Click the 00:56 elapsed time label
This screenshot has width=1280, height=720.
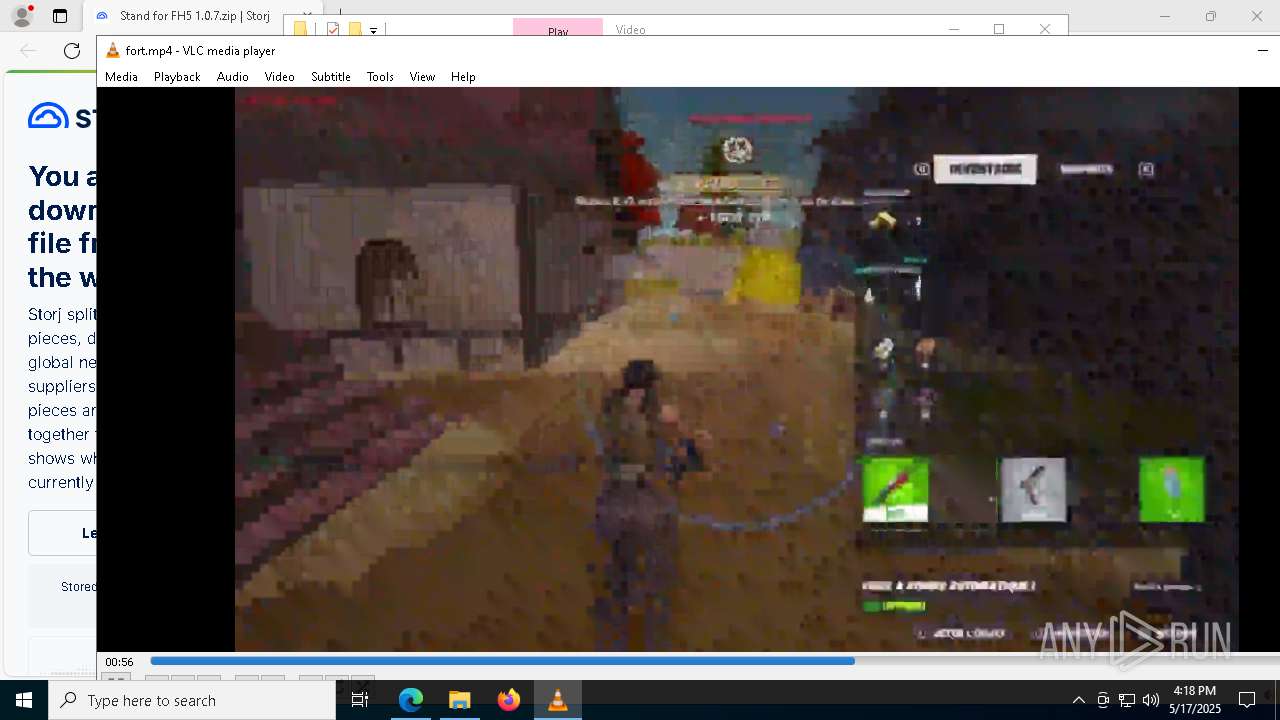point(120,662)
